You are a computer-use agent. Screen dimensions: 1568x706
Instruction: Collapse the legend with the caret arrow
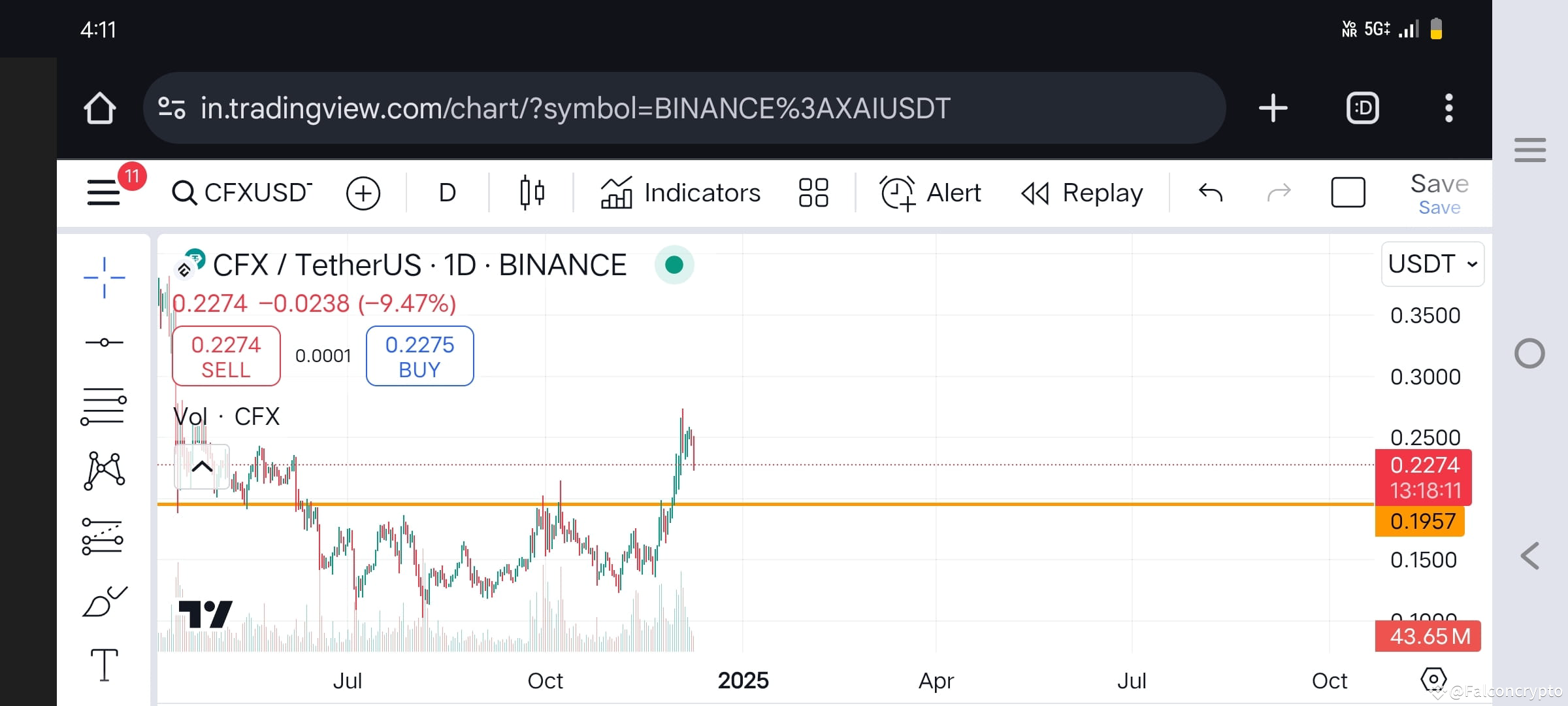pos(201,467)
